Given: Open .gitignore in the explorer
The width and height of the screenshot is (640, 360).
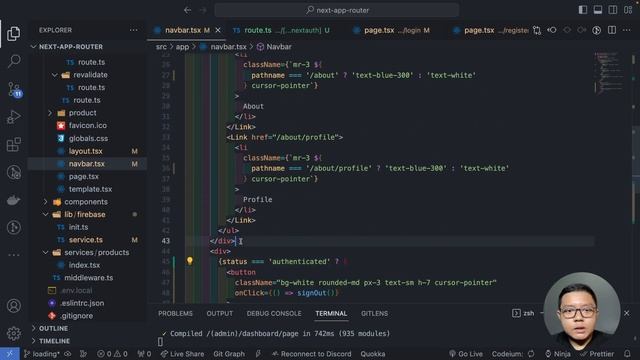Looking at the screenshot, I should point(76,316).
